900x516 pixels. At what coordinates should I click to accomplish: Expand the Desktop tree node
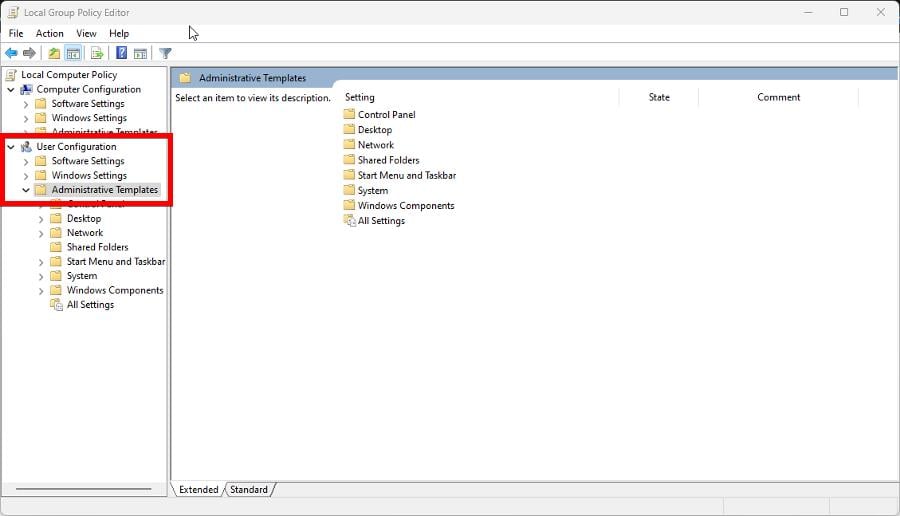click(x=41, y=219)
